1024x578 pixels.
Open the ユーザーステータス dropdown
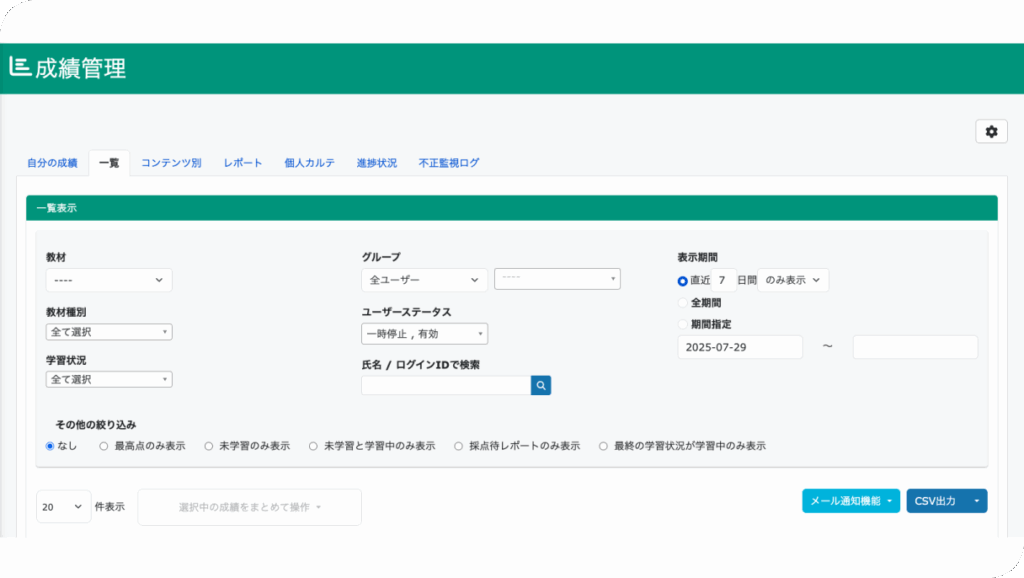click(423, 333)
